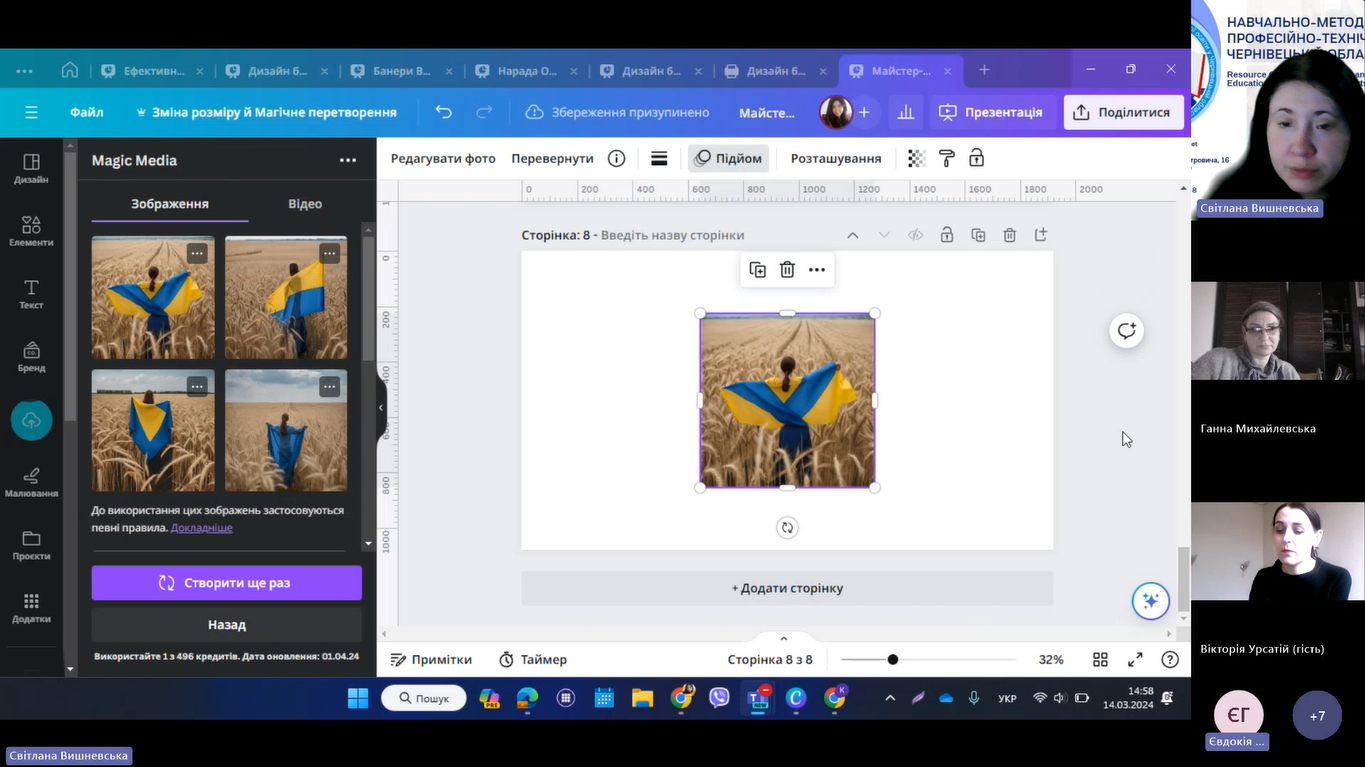Toggle grid view in the bottom bar

pos(1100,660)
